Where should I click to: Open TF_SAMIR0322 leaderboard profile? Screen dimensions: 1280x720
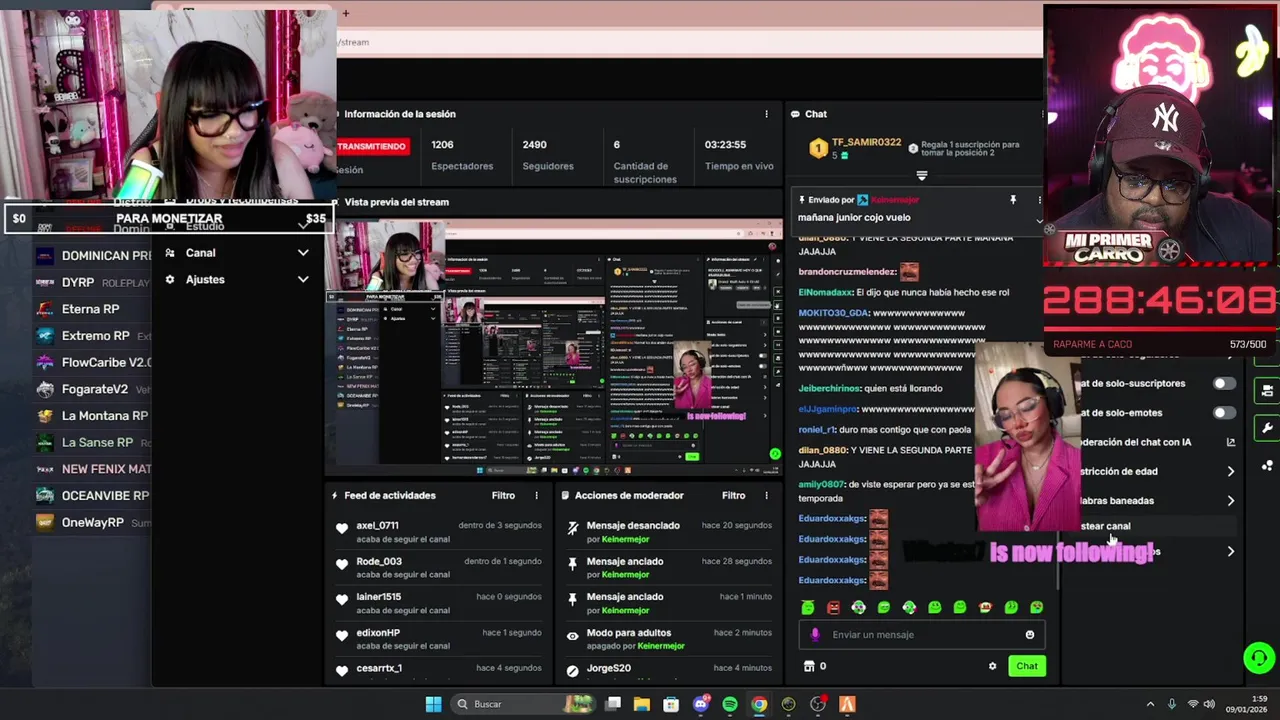866,143
